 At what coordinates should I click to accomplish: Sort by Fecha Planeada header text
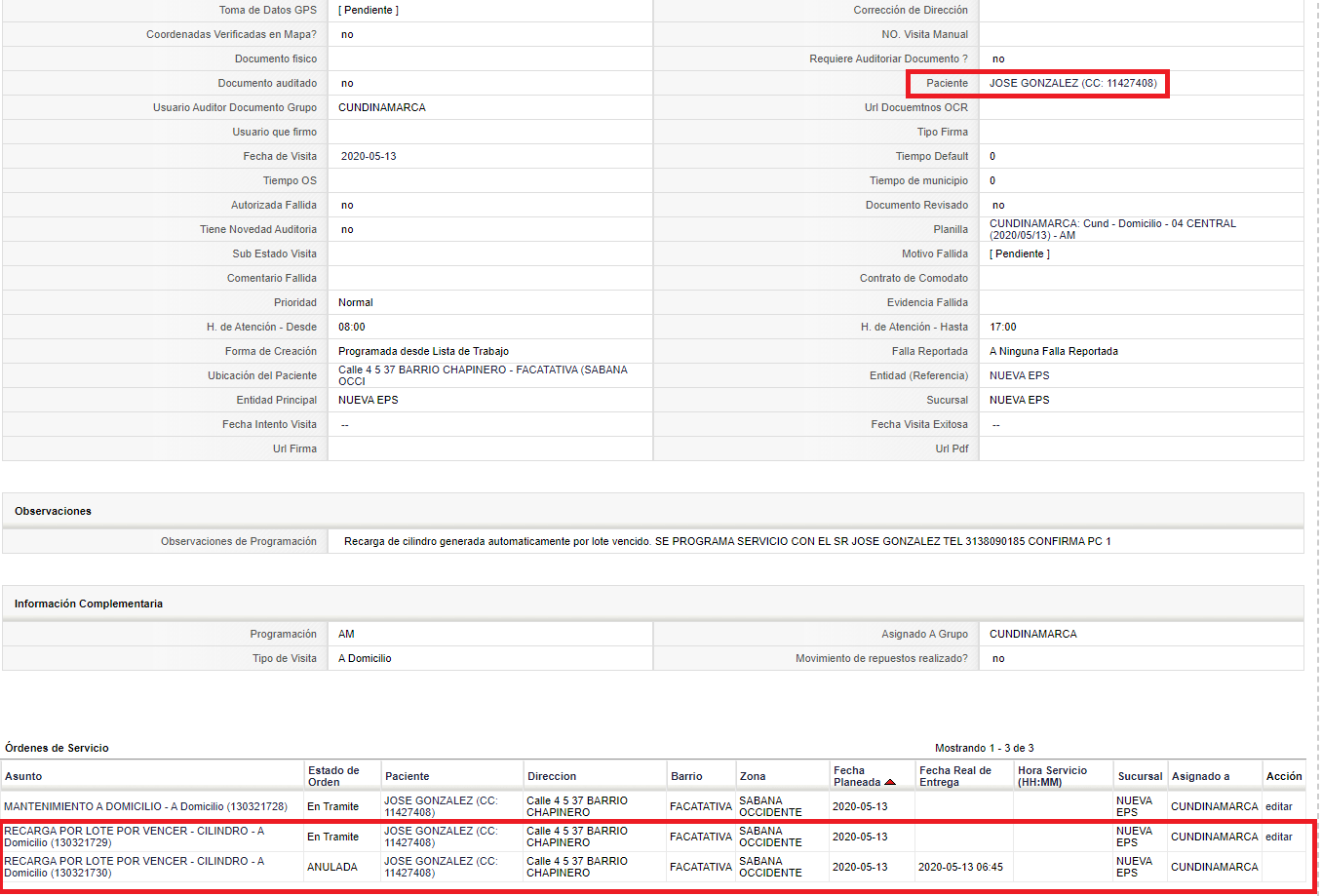(857, 776)
